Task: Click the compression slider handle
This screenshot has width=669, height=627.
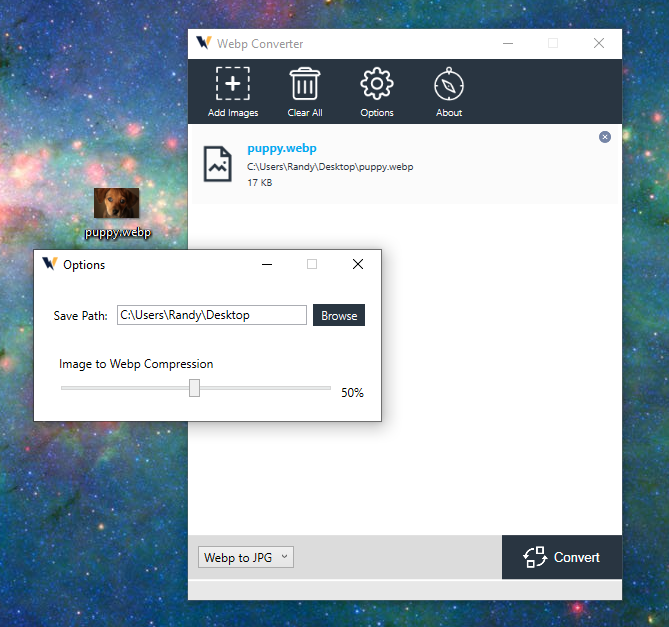Action: tap(194, 388)
